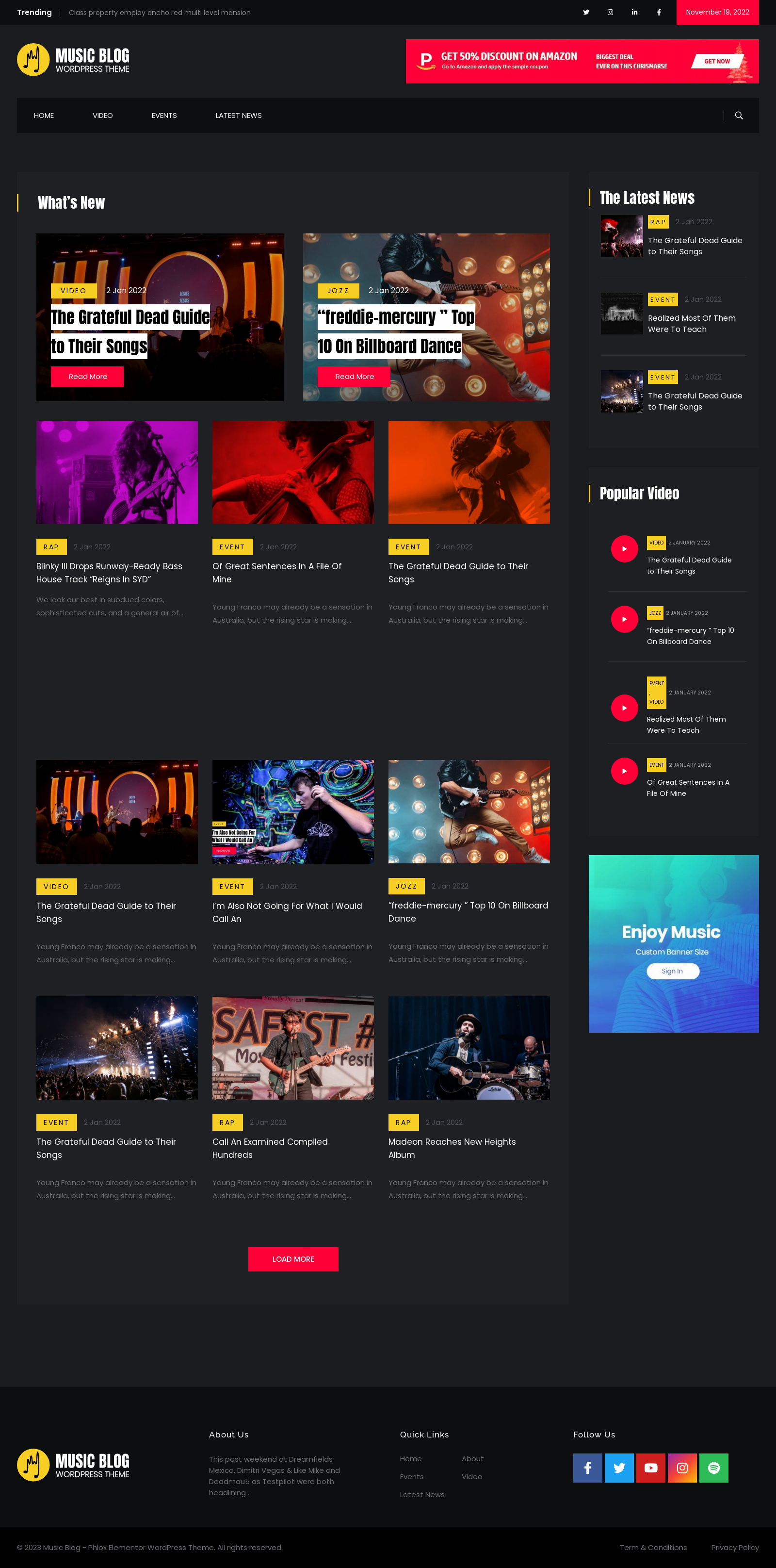Select the VIDEO navigation item
This screenshot has height=1568, width=776.
[x=103, y=116]
